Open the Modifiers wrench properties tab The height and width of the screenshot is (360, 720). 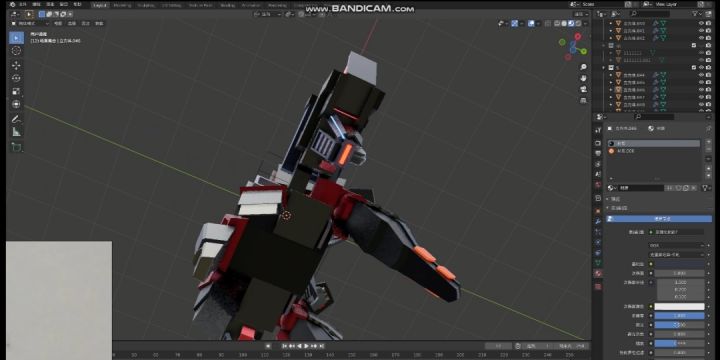[x=598, y=220]
